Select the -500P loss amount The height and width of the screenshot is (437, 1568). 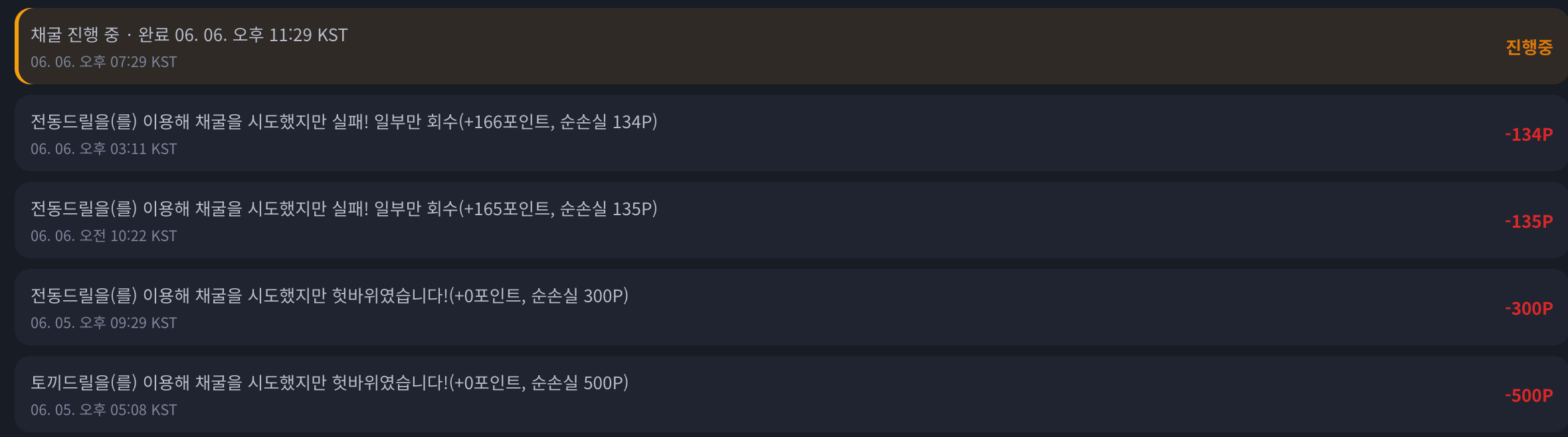(1529, 395)
